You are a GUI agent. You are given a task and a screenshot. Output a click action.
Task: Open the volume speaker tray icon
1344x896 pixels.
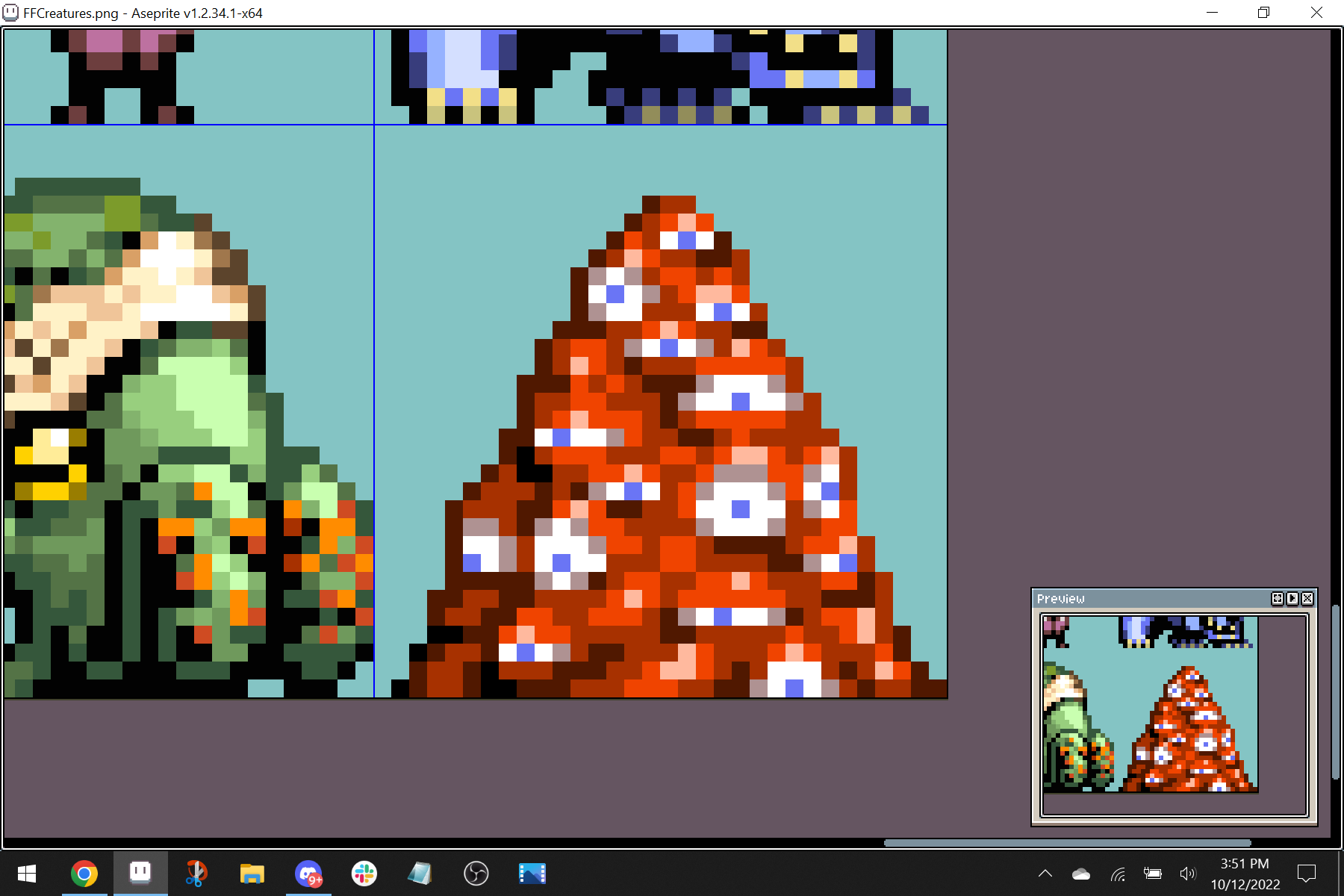tap(1188, 874)
